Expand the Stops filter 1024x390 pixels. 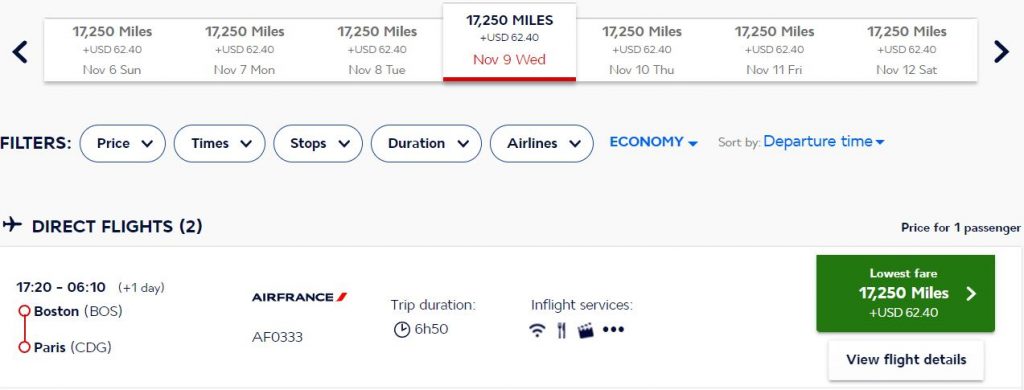318,144
